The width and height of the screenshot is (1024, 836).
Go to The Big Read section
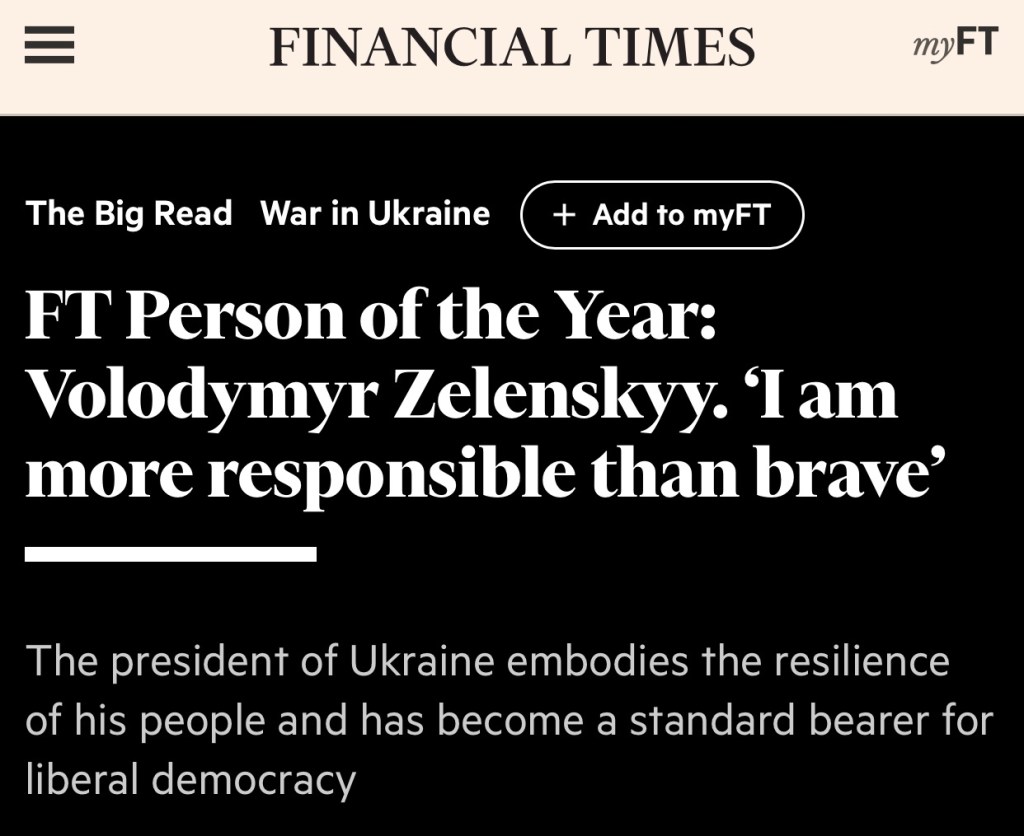129,213
